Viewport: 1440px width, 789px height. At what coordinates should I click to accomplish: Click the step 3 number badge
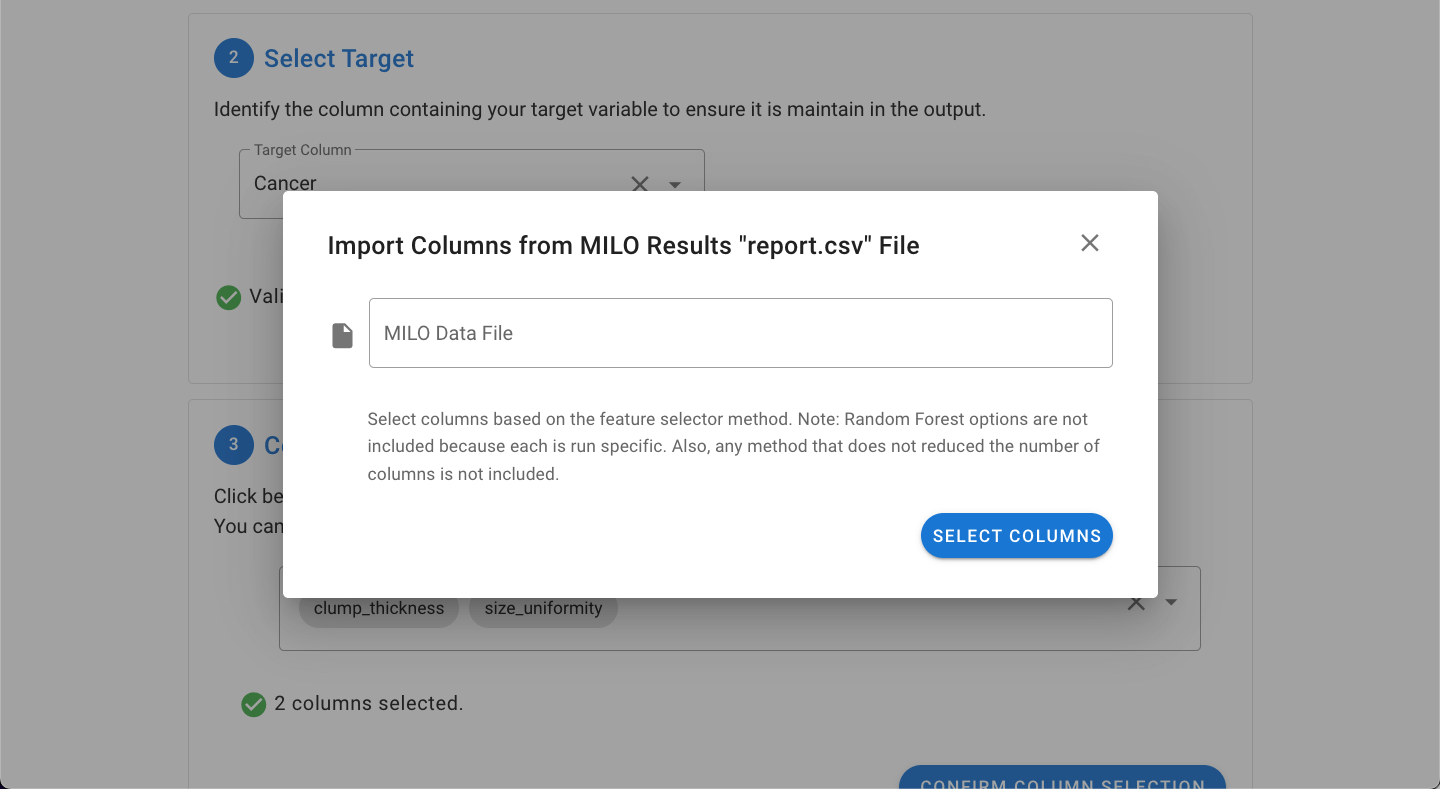(x=234, y=445)
